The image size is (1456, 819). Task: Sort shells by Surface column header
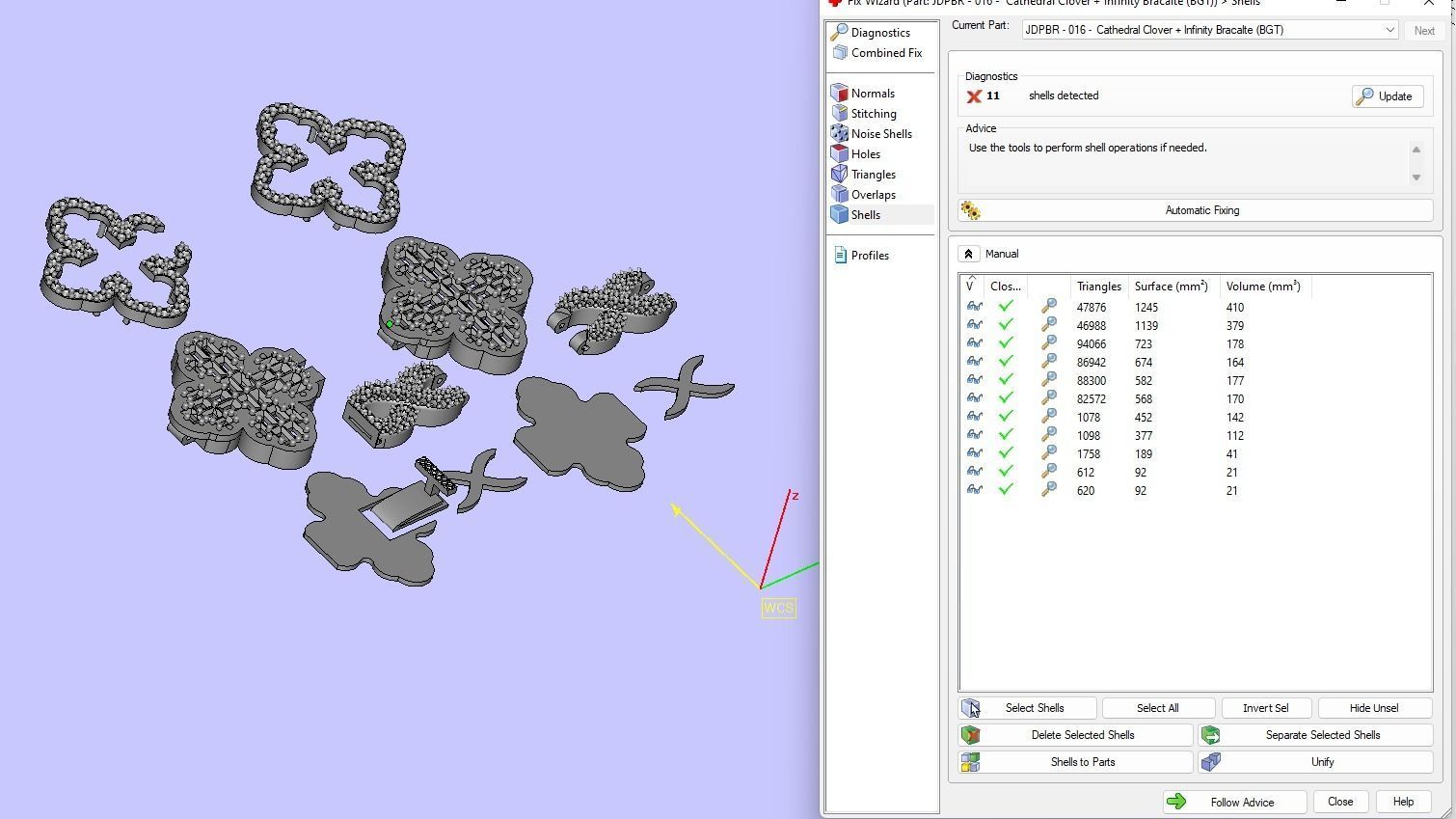(1172, 287)
